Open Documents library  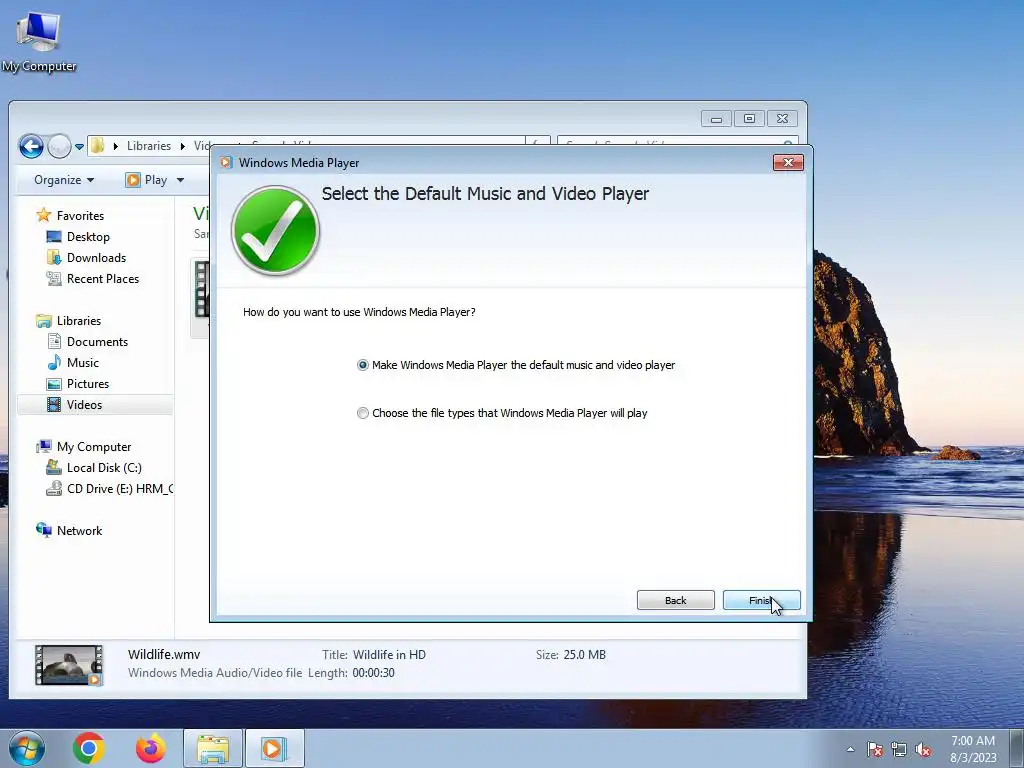(x=97, y=342)
